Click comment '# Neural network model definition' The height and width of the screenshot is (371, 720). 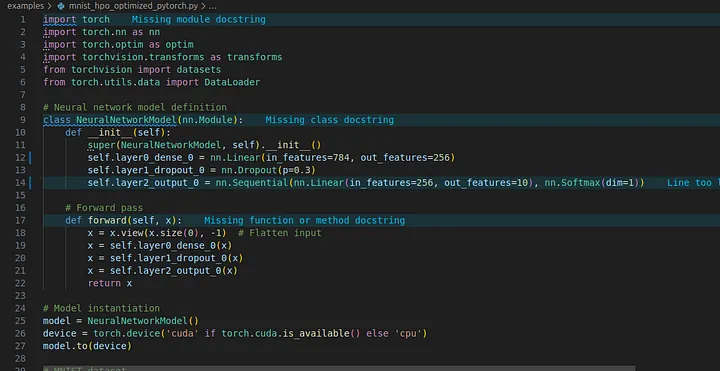coord(135,107)
